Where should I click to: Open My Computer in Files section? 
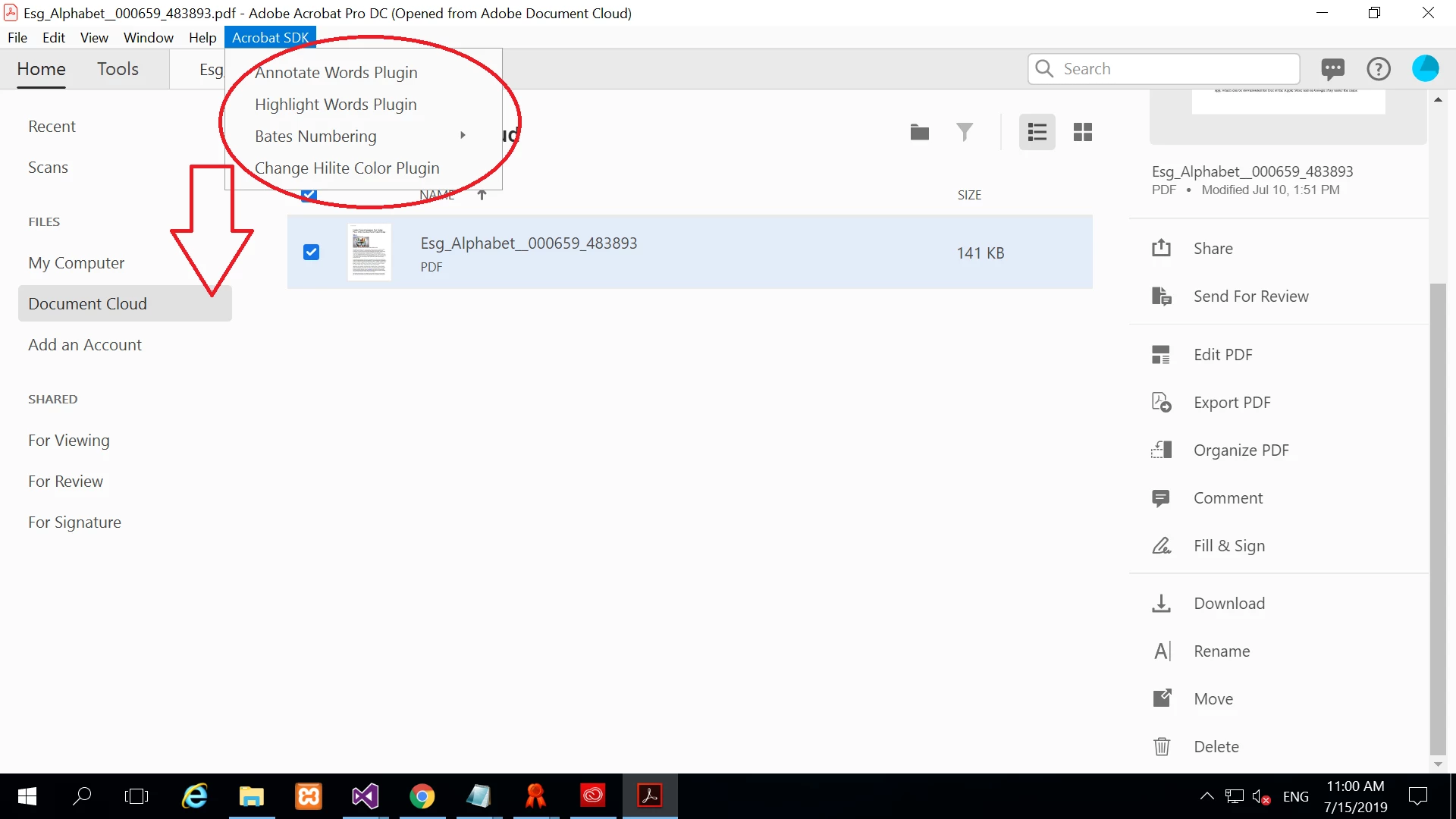(x=76, y=263)
